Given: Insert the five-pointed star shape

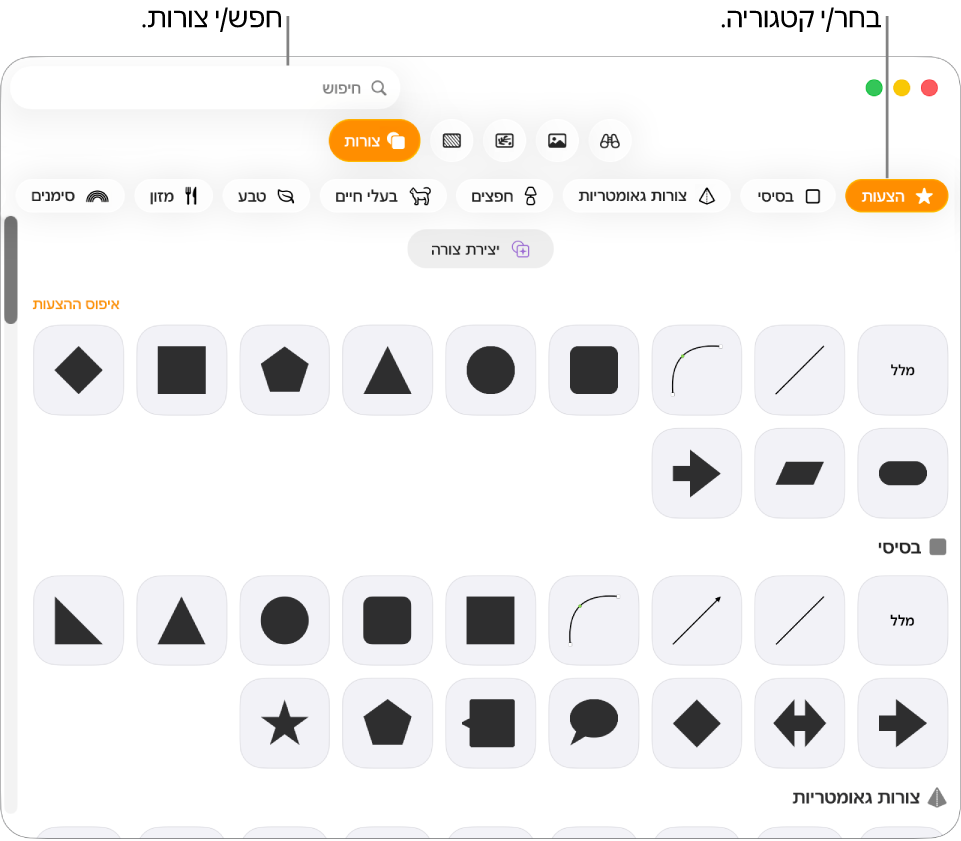Looking at the screenshot, I should [284, 723].
